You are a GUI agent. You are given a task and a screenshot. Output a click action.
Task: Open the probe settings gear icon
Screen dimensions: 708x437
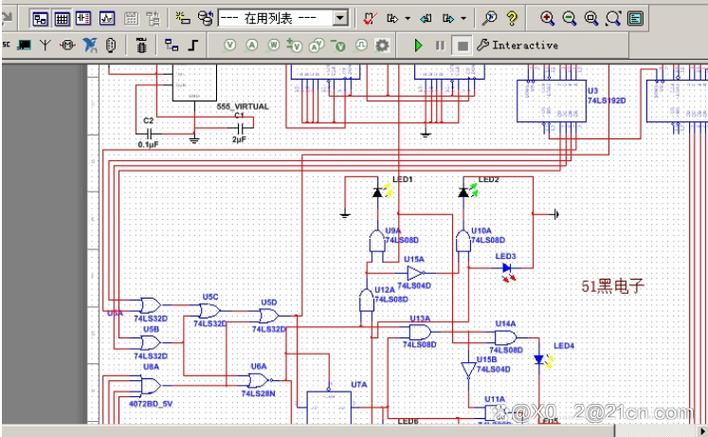382,45
